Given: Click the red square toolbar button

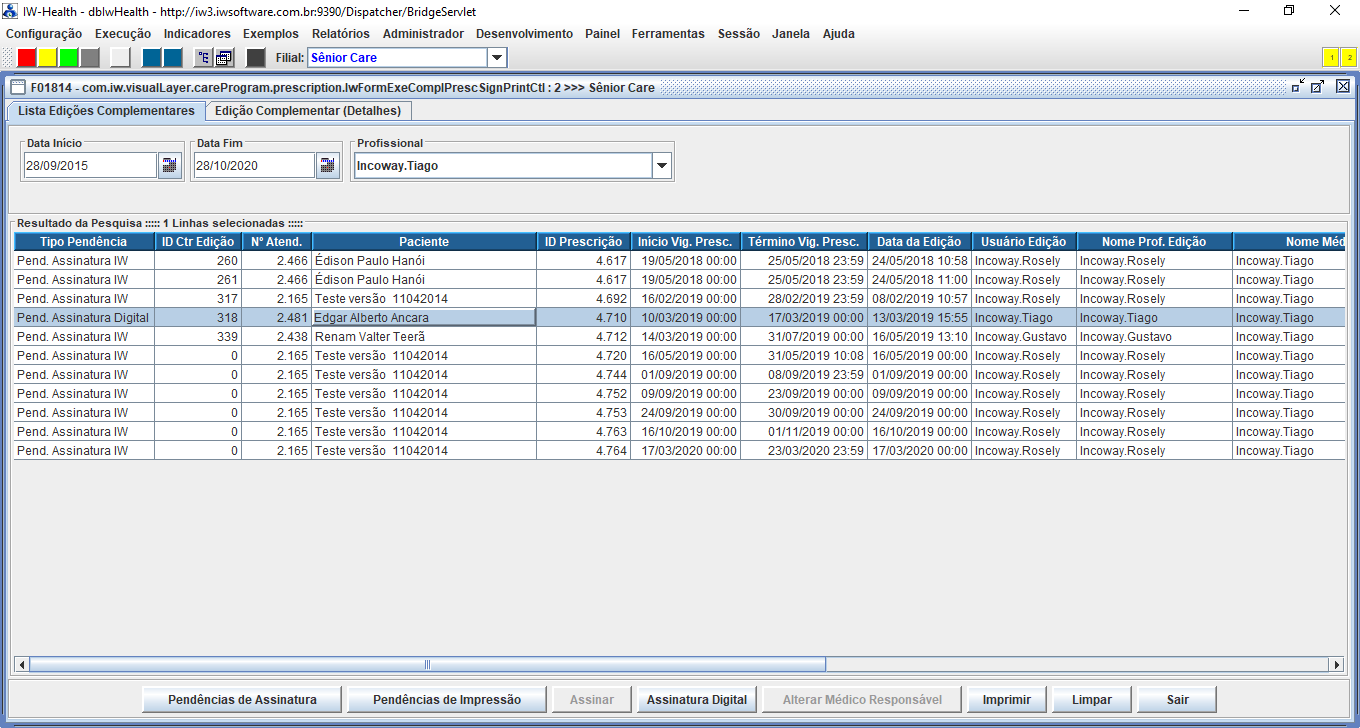Looking at the screenshot, I should pyautogui.click(x=27, y=58).
